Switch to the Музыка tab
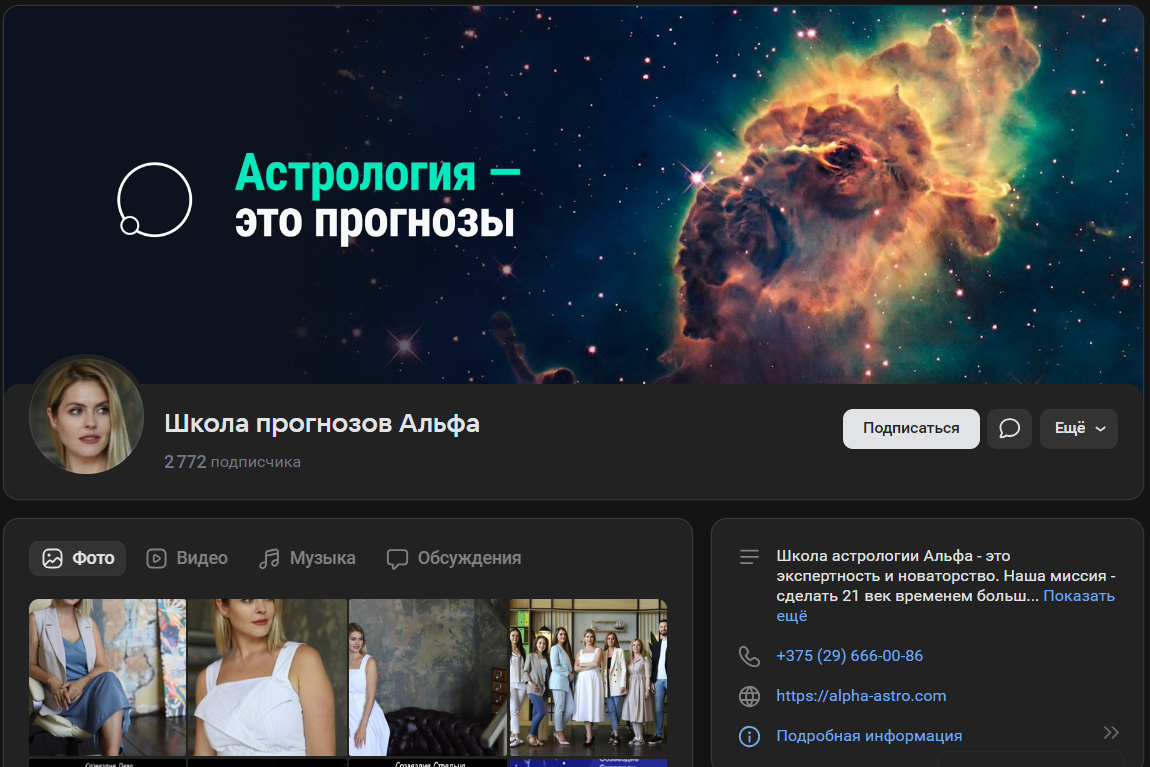1150x767 pixels. (x=307, y=558)
